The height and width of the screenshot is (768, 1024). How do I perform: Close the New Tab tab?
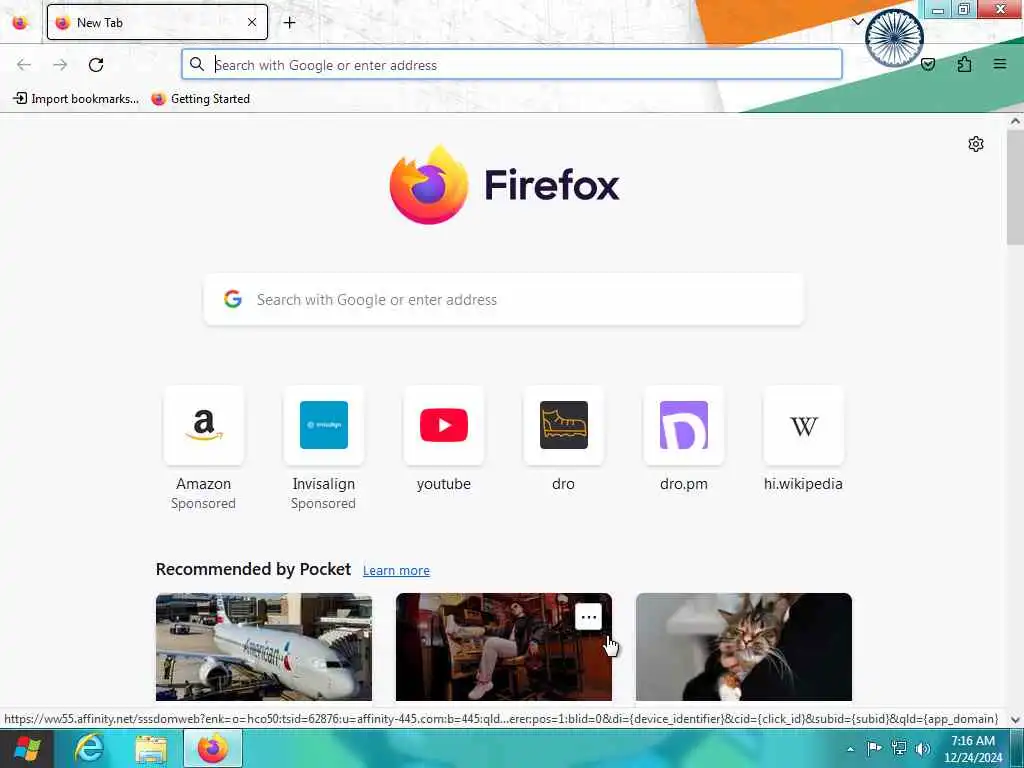click(252, 22)
